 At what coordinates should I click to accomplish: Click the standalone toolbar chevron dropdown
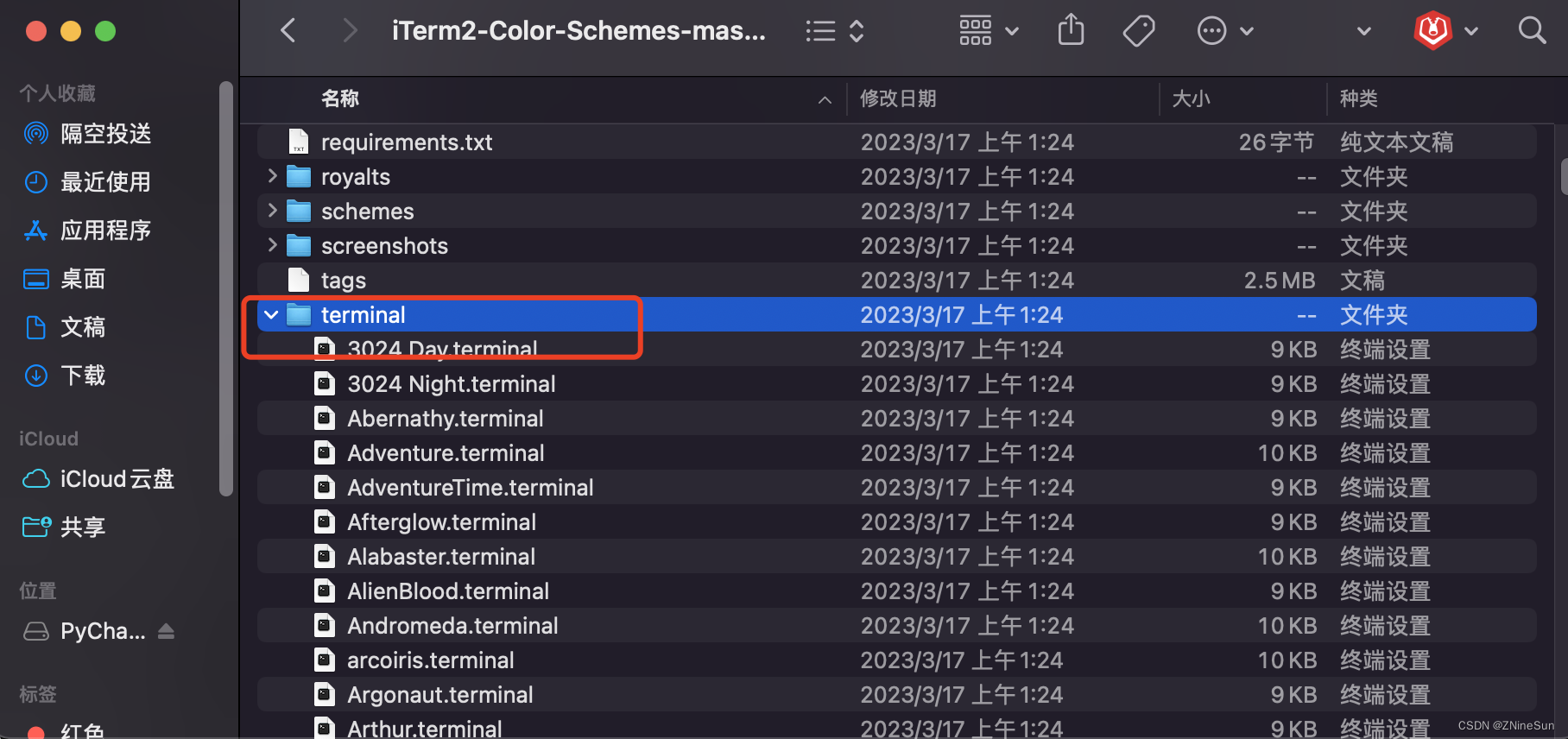(1364, 31)
